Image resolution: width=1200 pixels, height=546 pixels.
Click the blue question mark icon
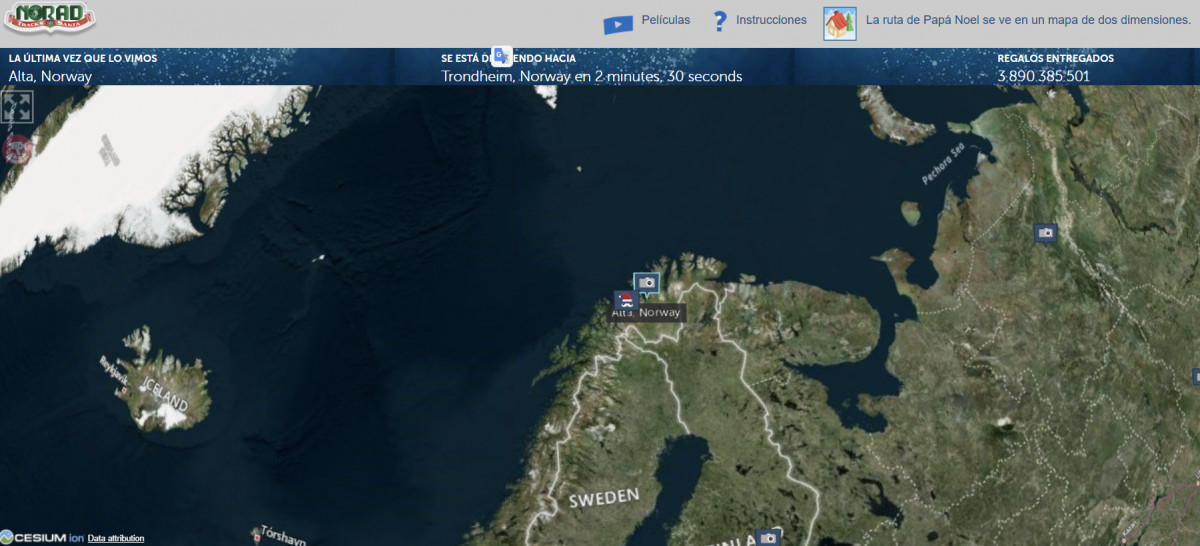tap(719, 21)
